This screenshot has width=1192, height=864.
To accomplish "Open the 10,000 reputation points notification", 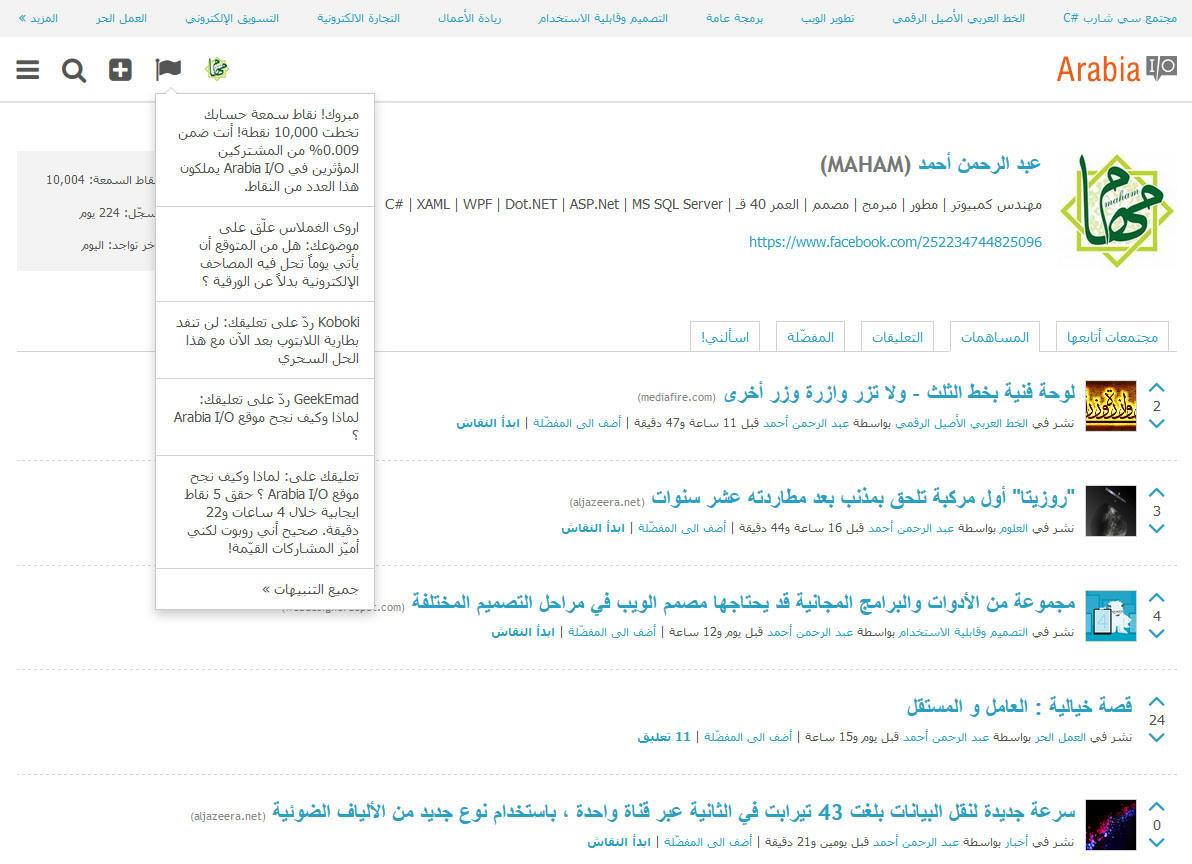I will (x=265, y=150).
